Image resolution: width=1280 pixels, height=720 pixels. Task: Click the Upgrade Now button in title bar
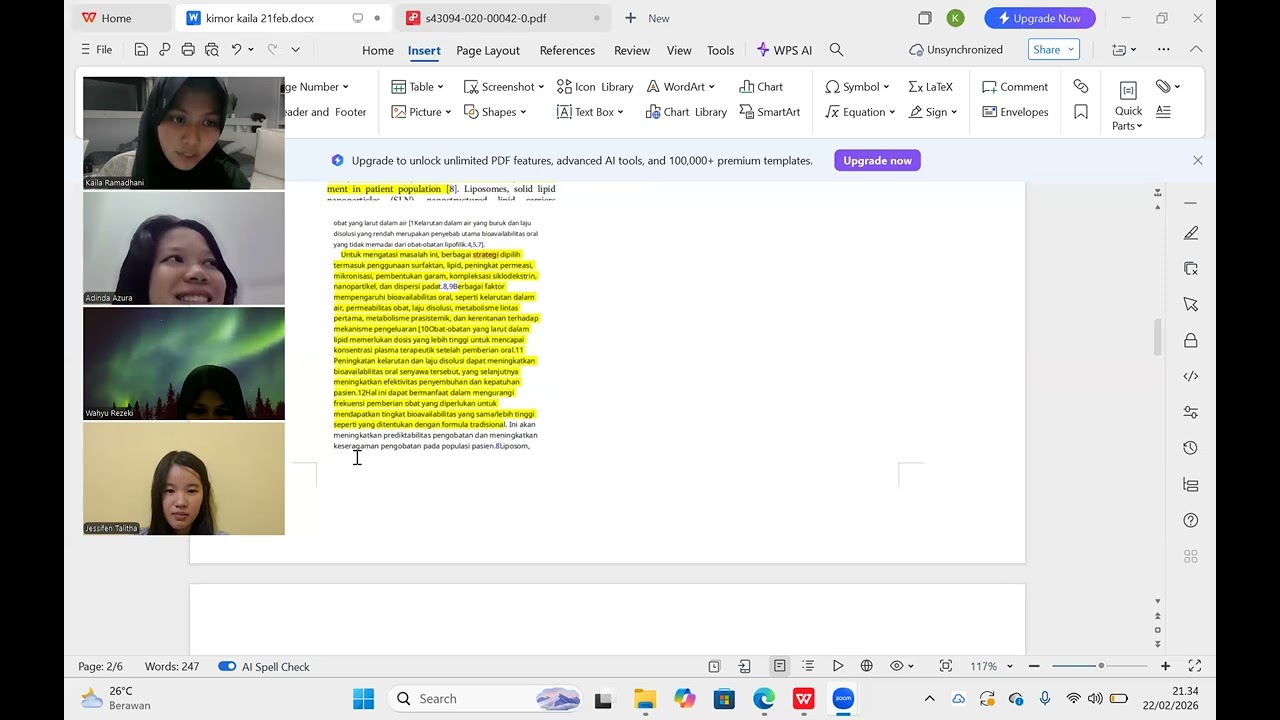click(1040, 18)
